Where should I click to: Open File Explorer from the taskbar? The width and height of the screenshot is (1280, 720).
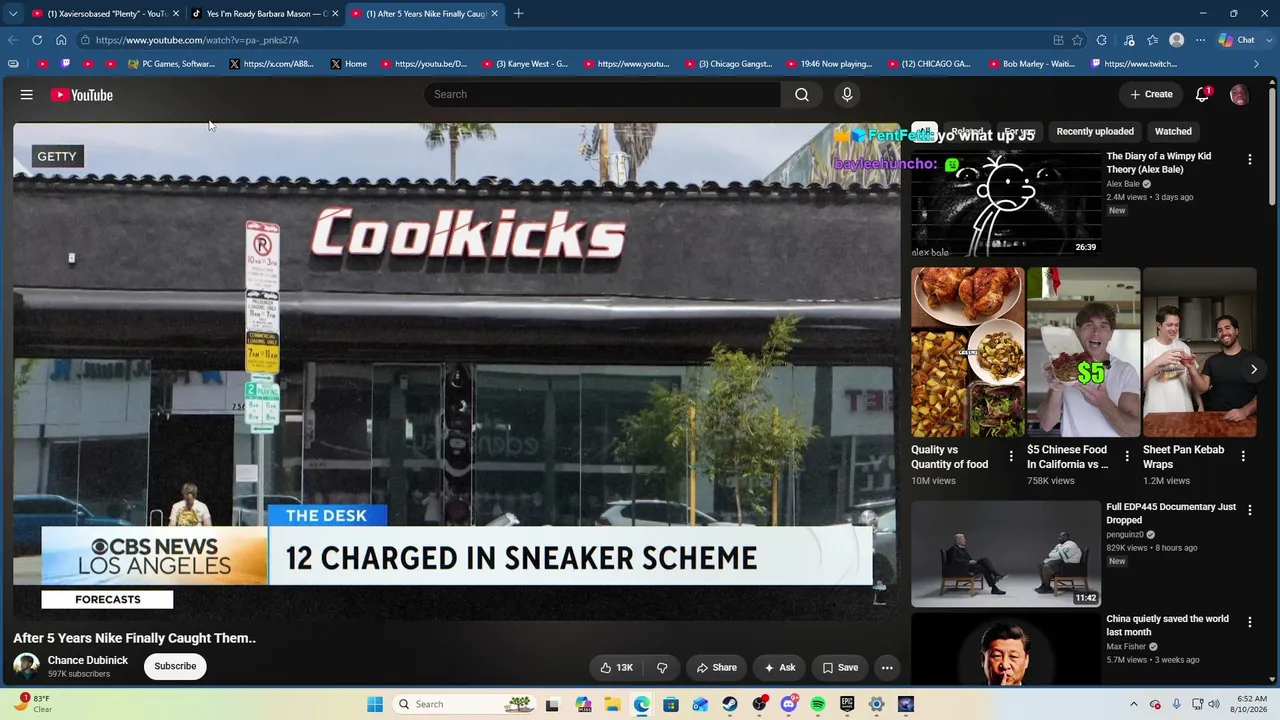[x=612, y=704]
